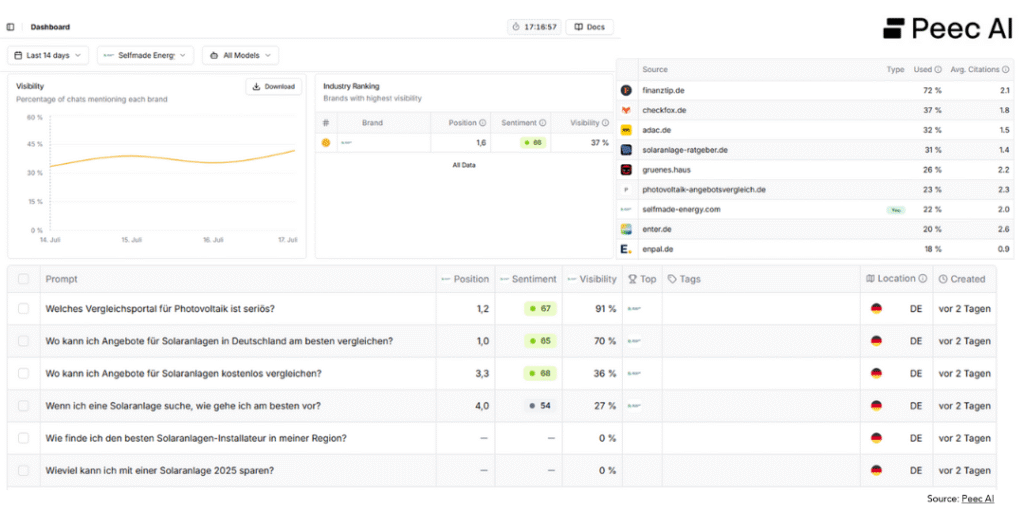This screenshot has height=511, width=1024.
Task: Click the Peec AI logo
Action: (x=948, y=28)
